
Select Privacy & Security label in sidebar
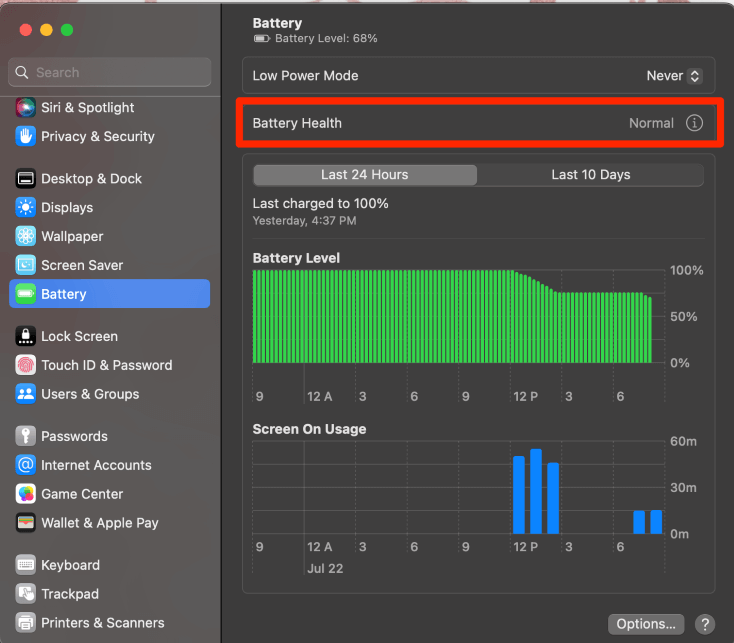click(x=98, y=136)
